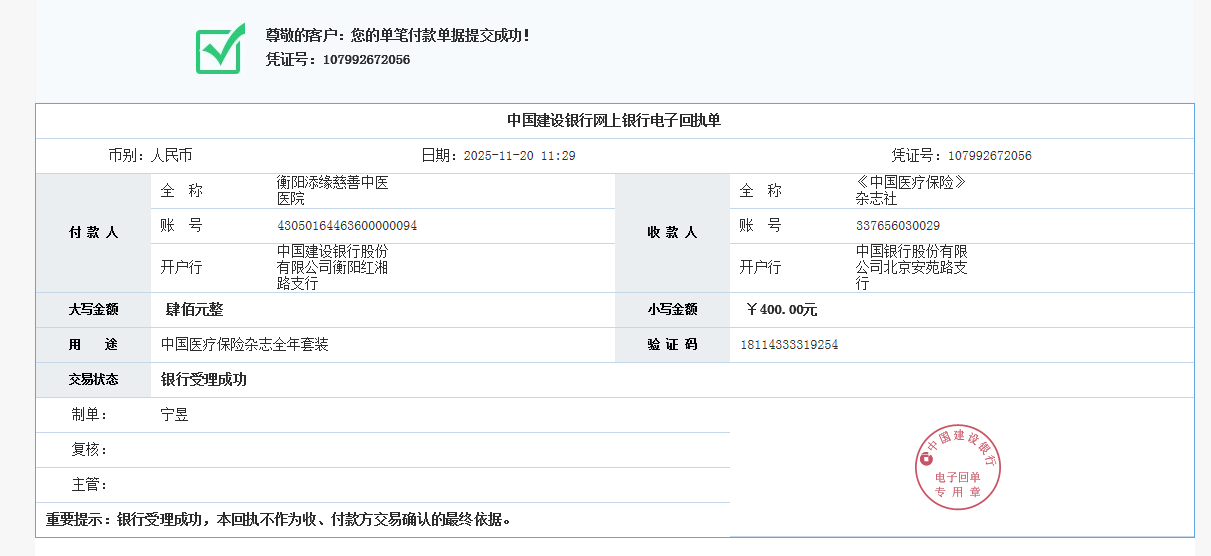Click the date 2025-11-20 11:29

click(x=519, y=156)
